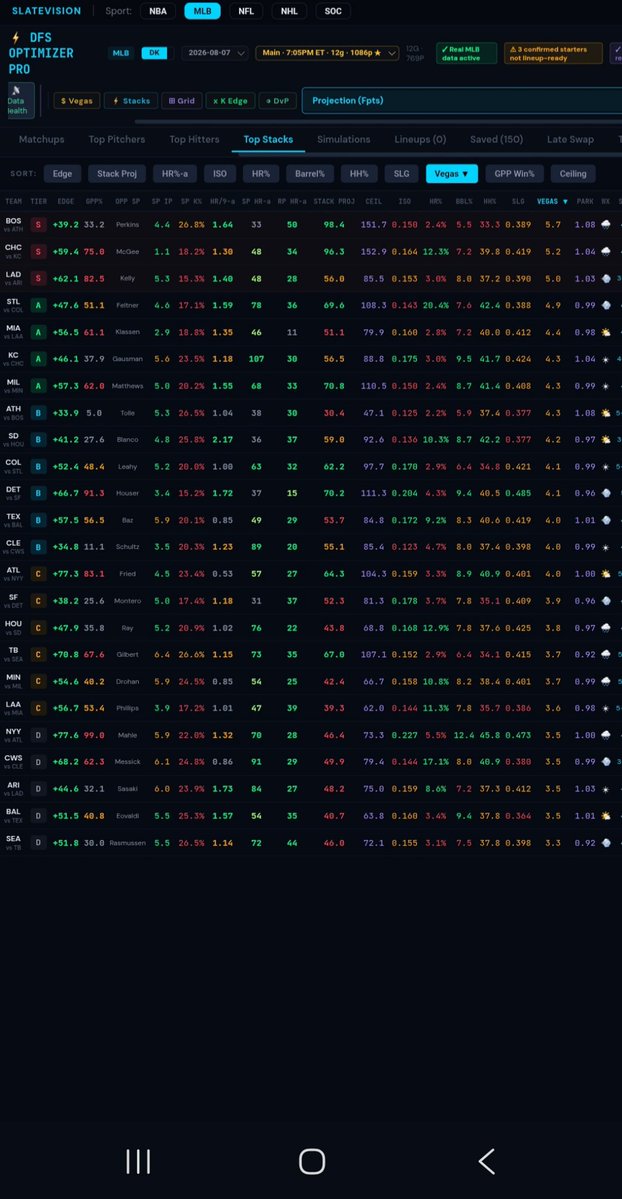622x1199 pixels.
Task: Switch to the Simulations tab
Action: click(344, 139)
